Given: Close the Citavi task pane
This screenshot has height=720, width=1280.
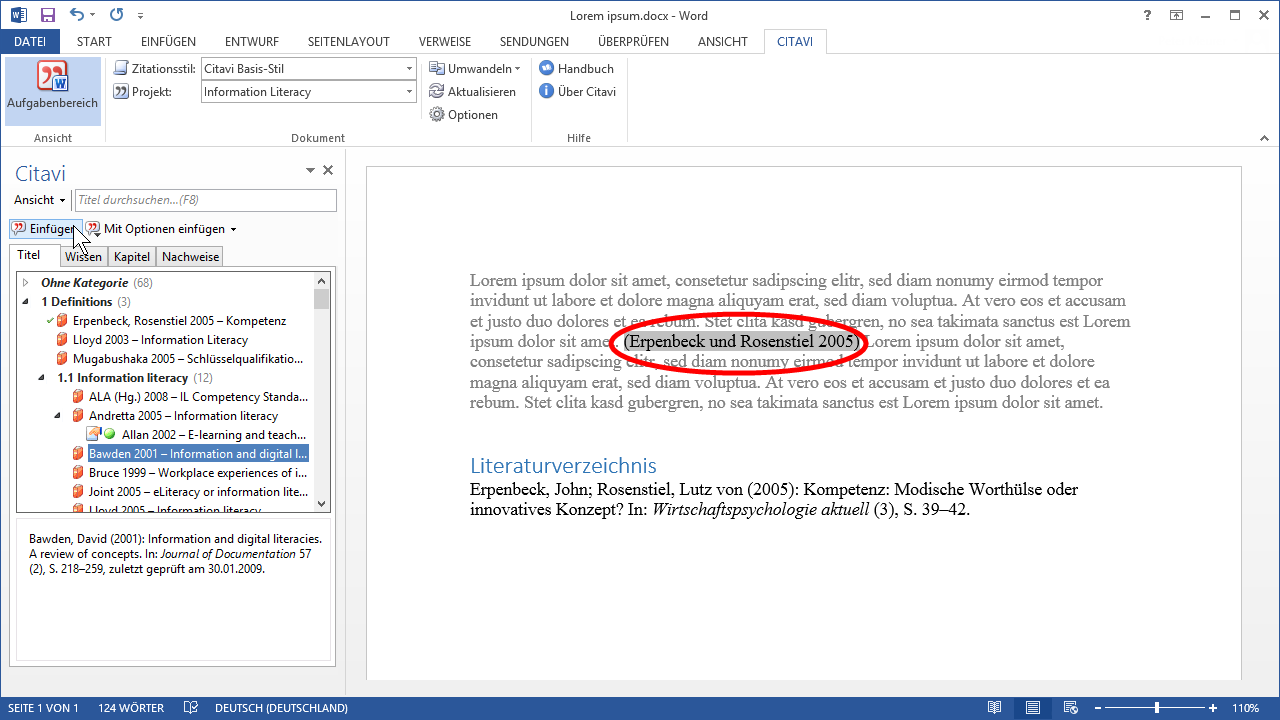Looking at the screenshot, I should click(x=328, y=171).
